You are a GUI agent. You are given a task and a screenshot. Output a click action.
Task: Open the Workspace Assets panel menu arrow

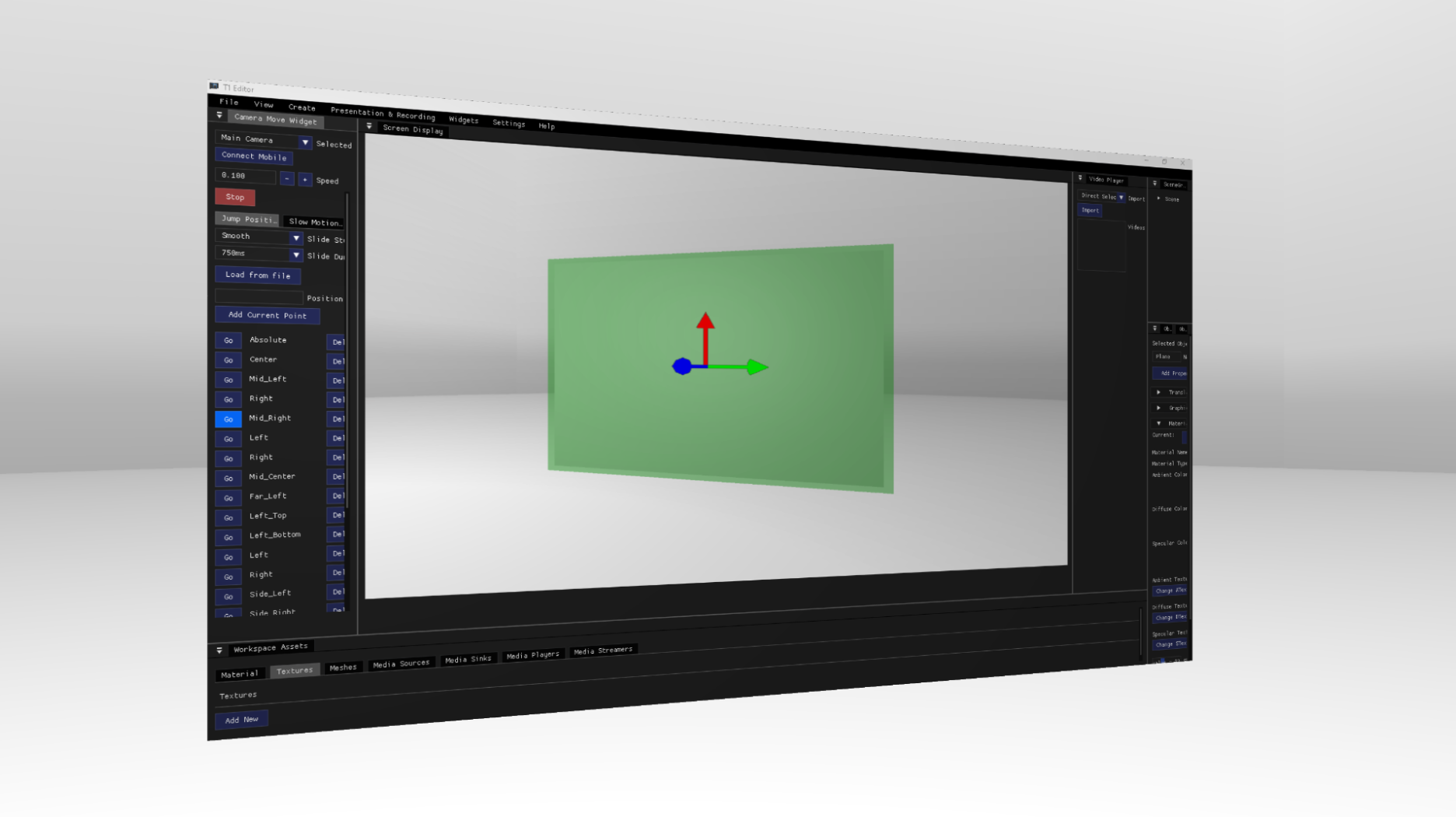pos(219,650)
